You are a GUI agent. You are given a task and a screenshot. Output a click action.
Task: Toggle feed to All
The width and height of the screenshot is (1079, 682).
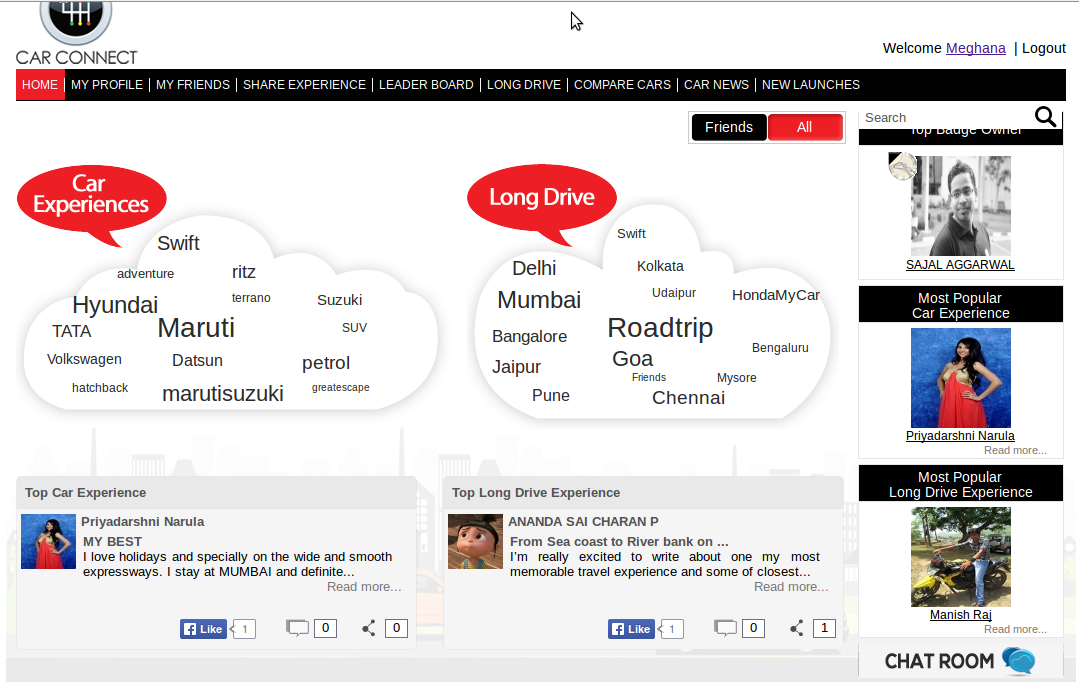pyautogui.click(x=804, y=127)
